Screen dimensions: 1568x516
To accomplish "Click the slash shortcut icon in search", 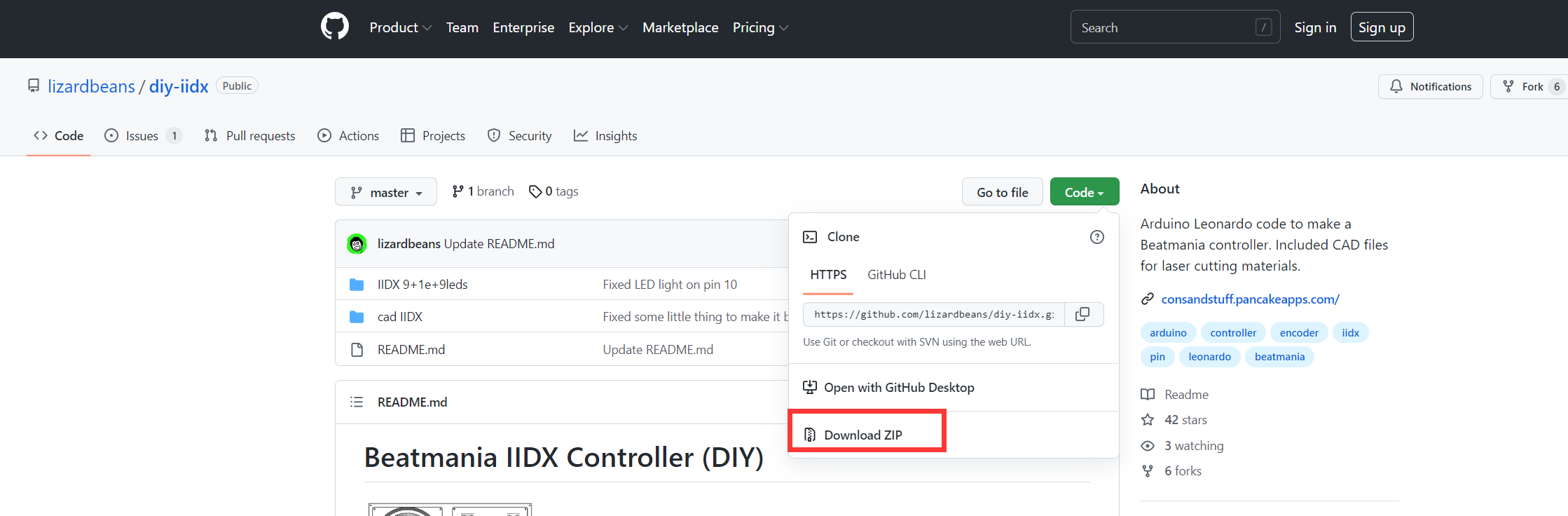I will (1264, 27).
